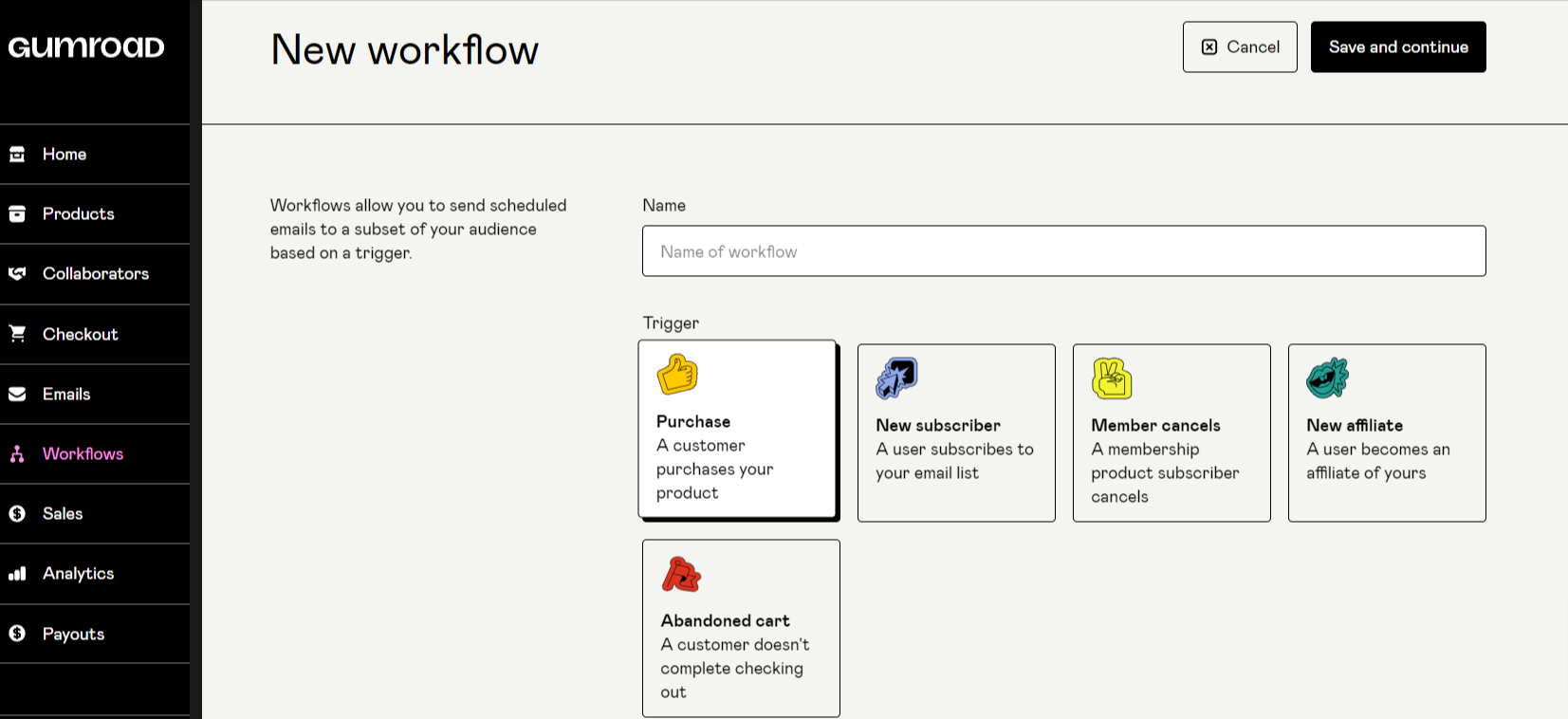Image resolution: width=1568 pixels, height=719 pixels.
Task: Click the Checkout cart icon
Action: [17, 334]
